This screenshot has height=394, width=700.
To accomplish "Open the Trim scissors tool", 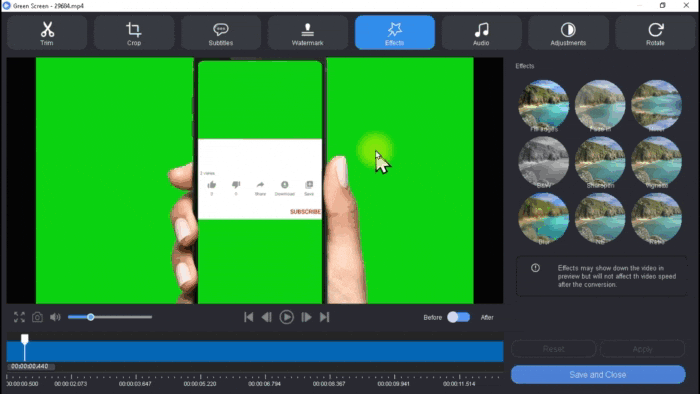I will tap(47, 33).
